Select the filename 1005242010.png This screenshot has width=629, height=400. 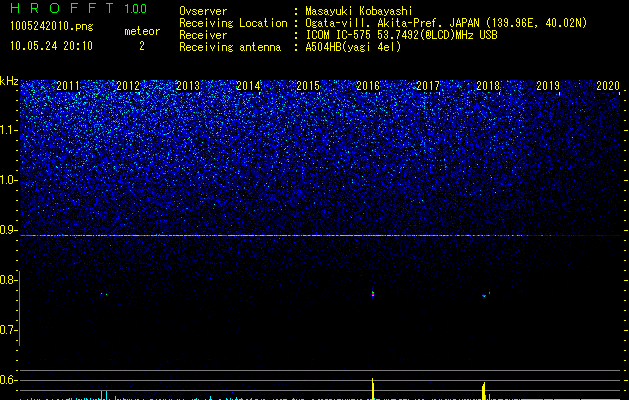click(x=52, y=27)
